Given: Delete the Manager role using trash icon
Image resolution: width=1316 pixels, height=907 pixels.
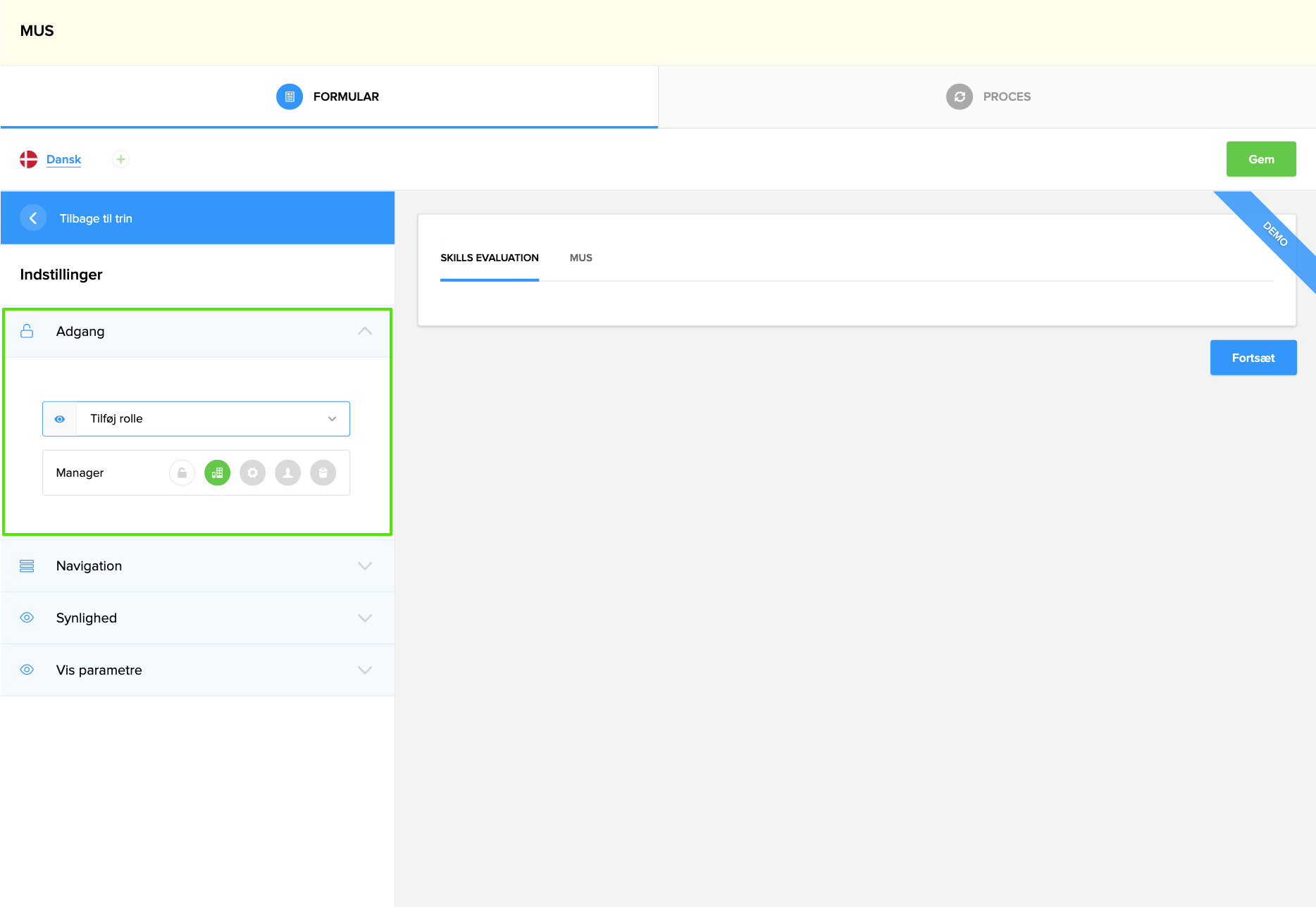Looking at the screenshot, I should [323, 473].
